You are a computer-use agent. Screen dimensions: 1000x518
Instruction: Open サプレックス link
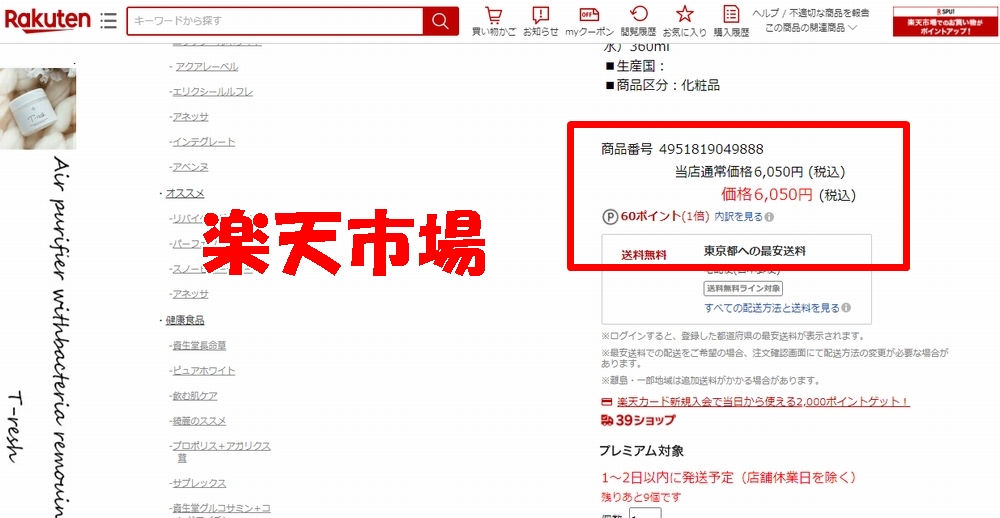click(x=198, y=483)
